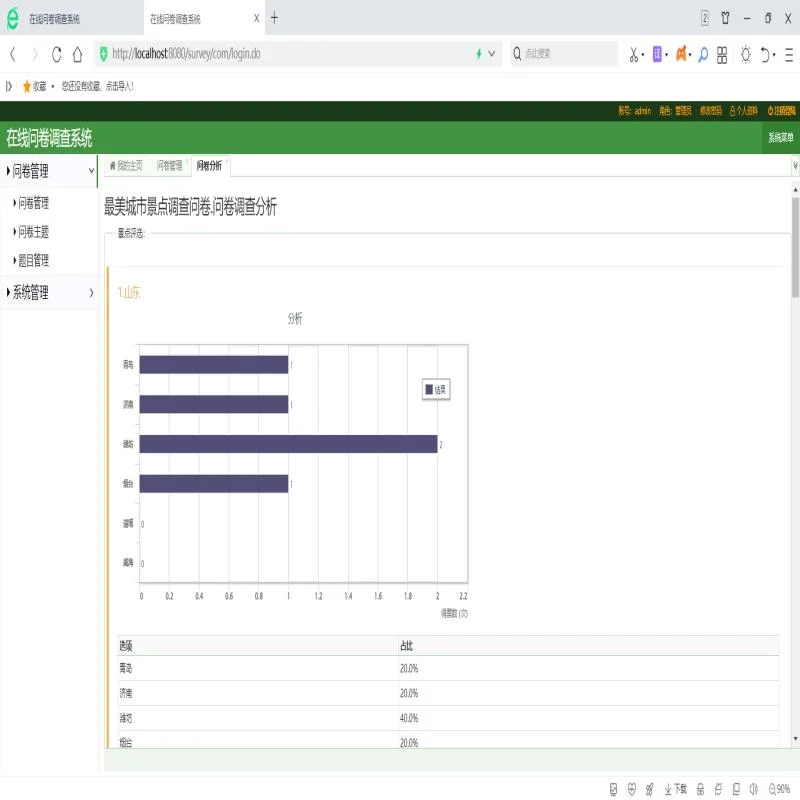Toggle reading mode in the status bar
The image size is (800, 800).
point(613,789)
